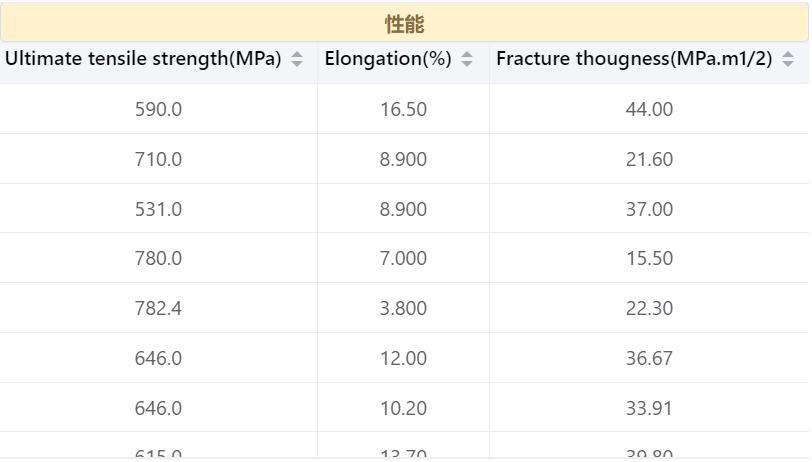
Task: Click the tensile strength value 710.0
Action: (x=158, y=159)
